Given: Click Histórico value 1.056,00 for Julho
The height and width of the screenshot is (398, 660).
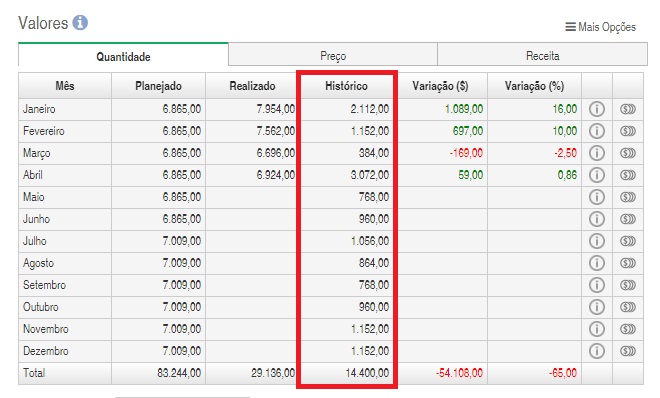Looking at the screenshot, I should pos(370,241).
